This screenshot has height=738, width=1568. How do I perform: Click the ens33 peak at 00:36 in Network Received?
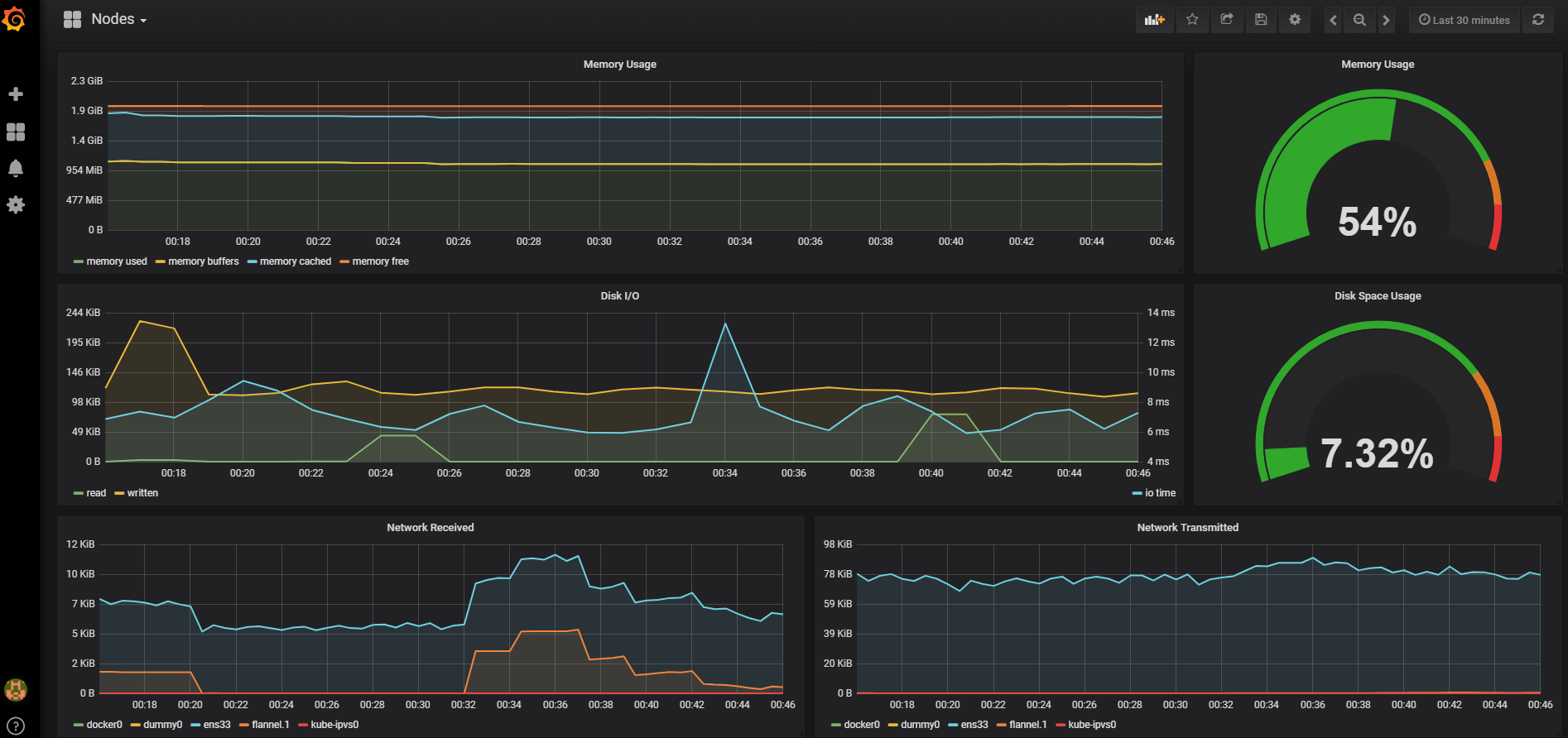pos(555,555)
